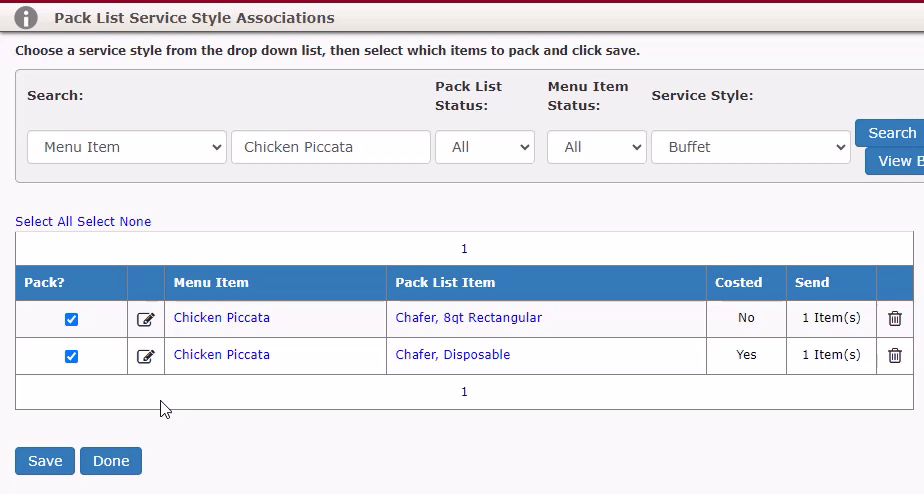Uncheck Pack for Chafer, 8qt Rectangular
Viewport: 924px width, 494px height.
[x=71, y=320]
